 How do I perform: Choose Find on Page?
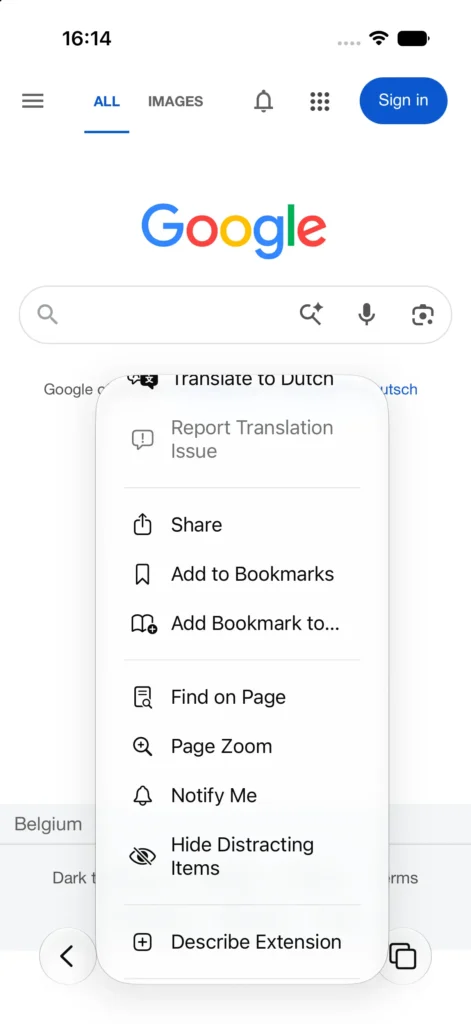point(242,697)
